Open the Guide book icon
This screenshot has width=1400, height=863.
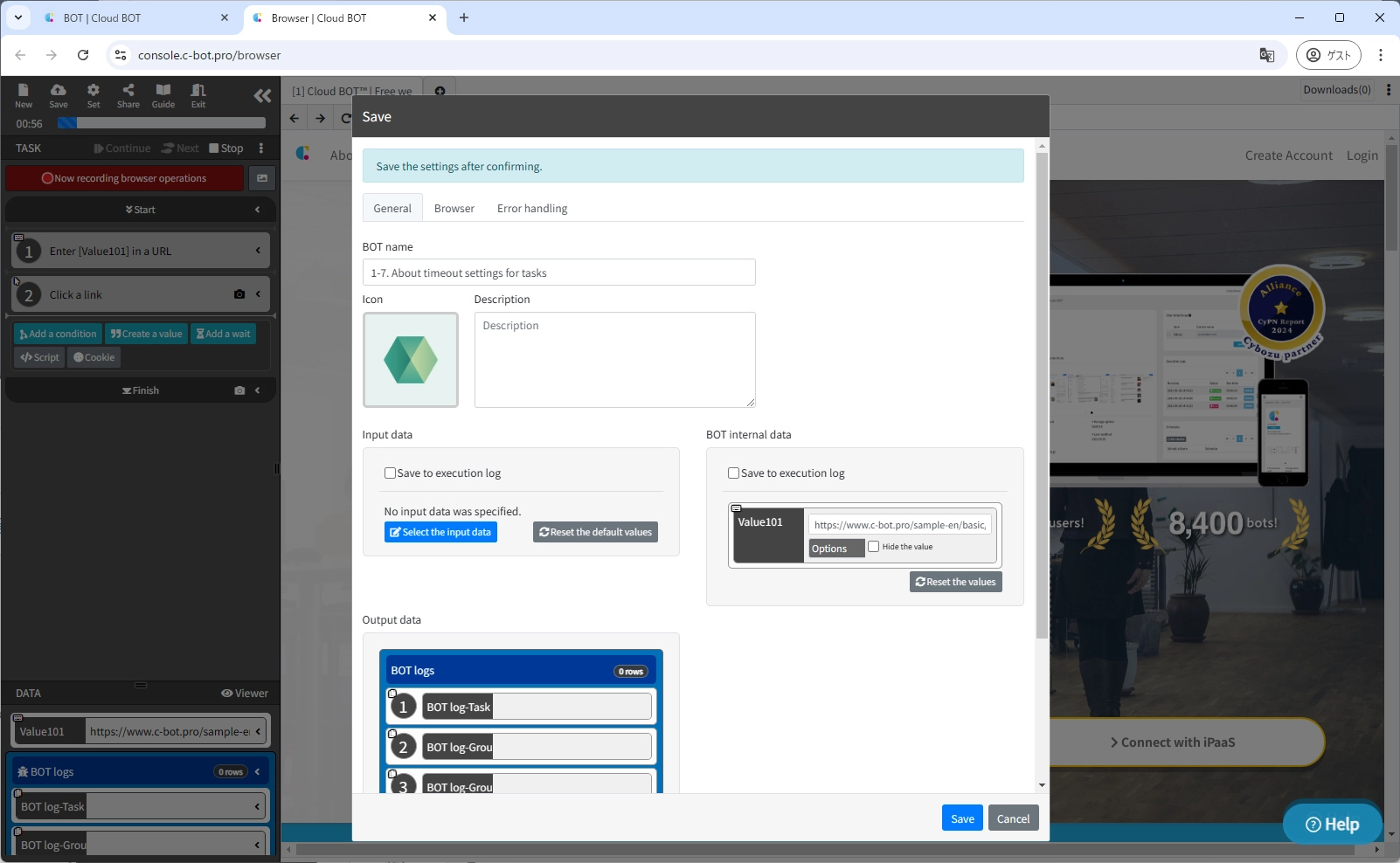coord(163,95)
